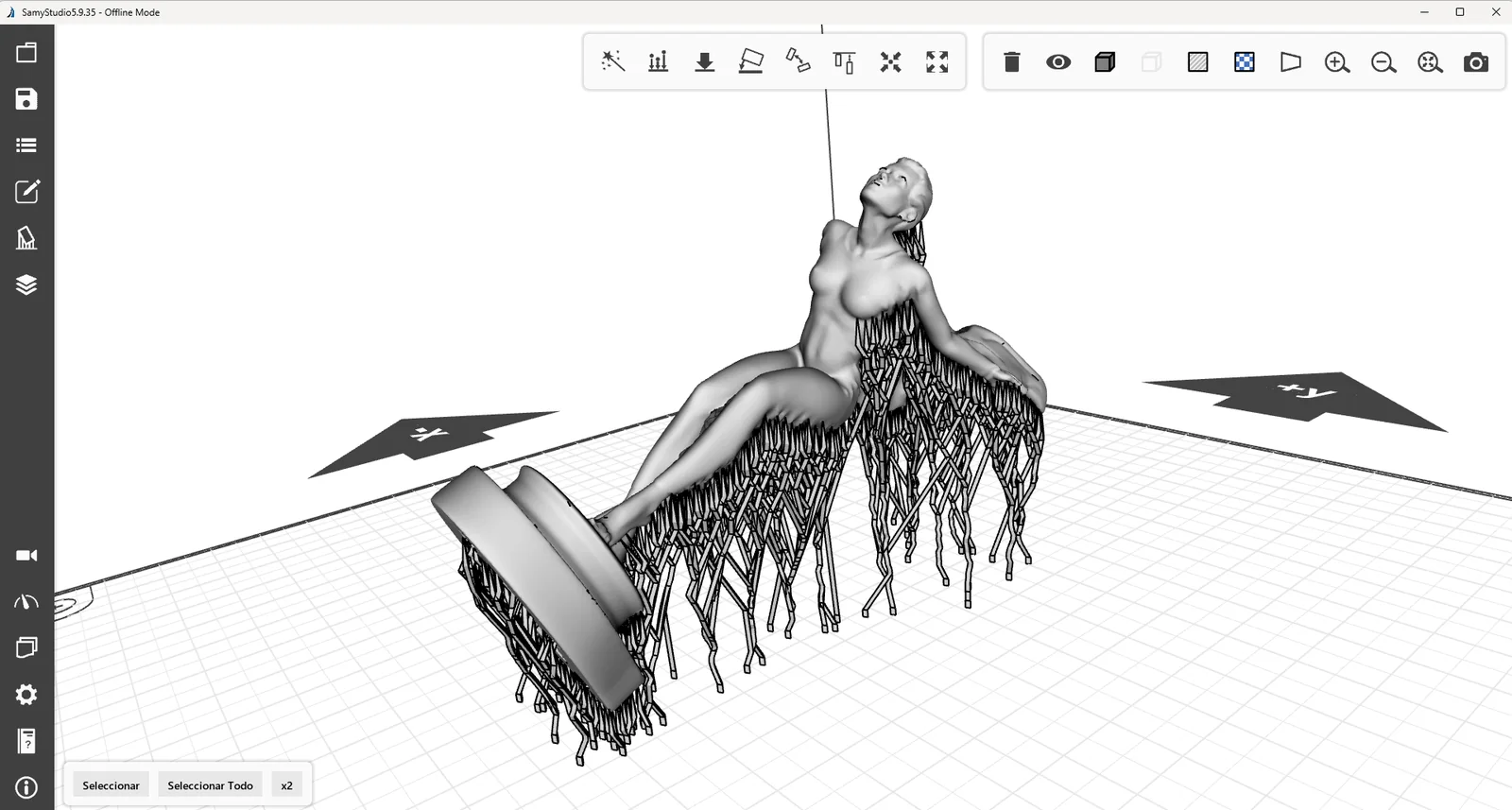The image size is (1512, 810).
Task: Click the zoom fit magnifier icon
Action: 1430,62
